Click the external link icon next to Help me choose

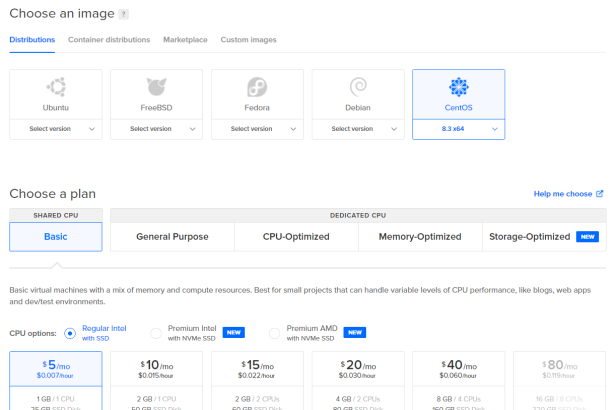(x=599, y=194)
